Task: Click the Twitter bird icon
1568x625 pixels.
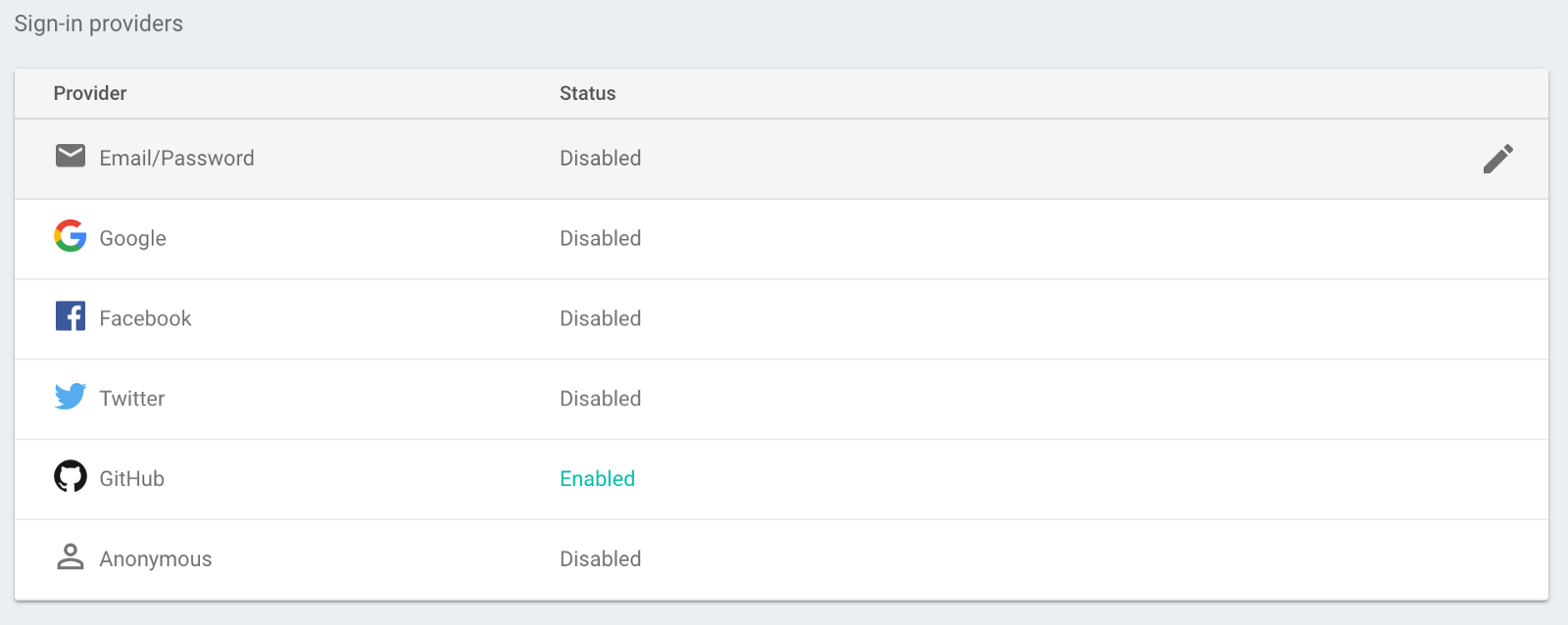Action: click(x=71, y=397)
